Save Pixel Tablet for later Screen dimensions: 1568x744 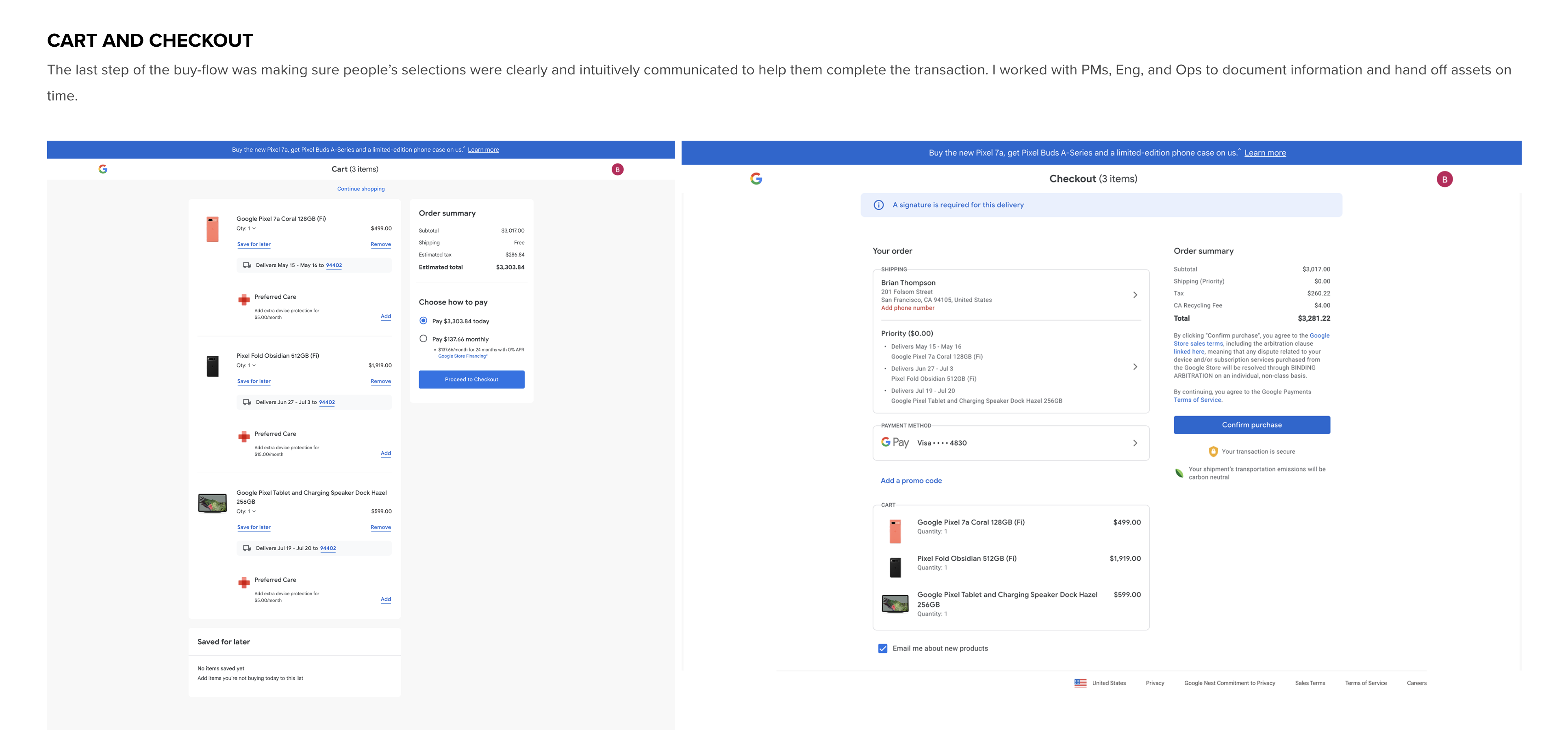[254, 527]
